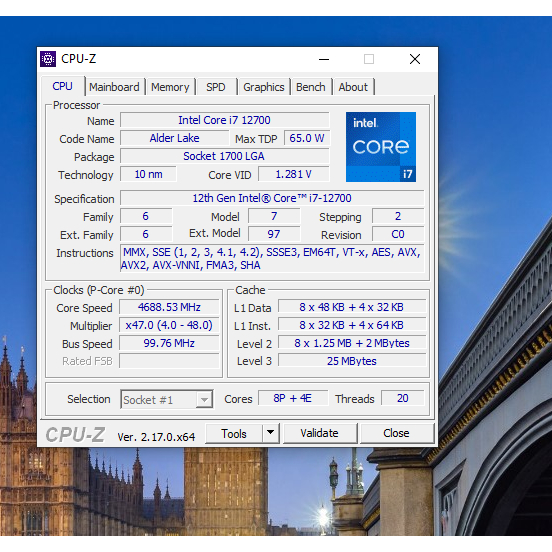Click the Model value '7'

[x=274, y=216]
